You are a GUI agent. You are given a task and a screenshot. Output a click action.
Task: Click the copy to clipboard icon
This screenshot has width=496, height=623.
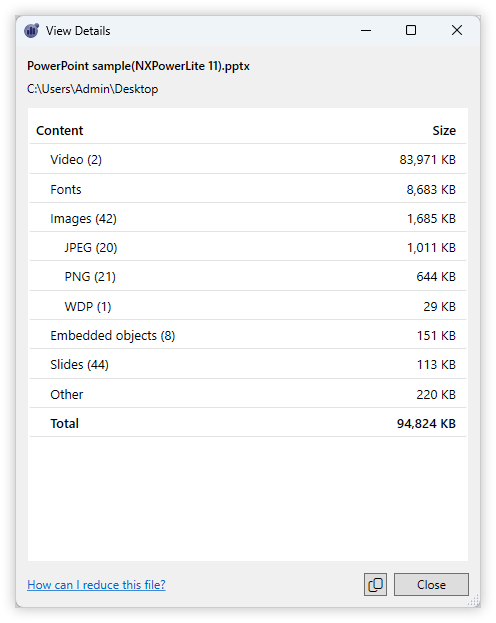(x=375, y=584)
